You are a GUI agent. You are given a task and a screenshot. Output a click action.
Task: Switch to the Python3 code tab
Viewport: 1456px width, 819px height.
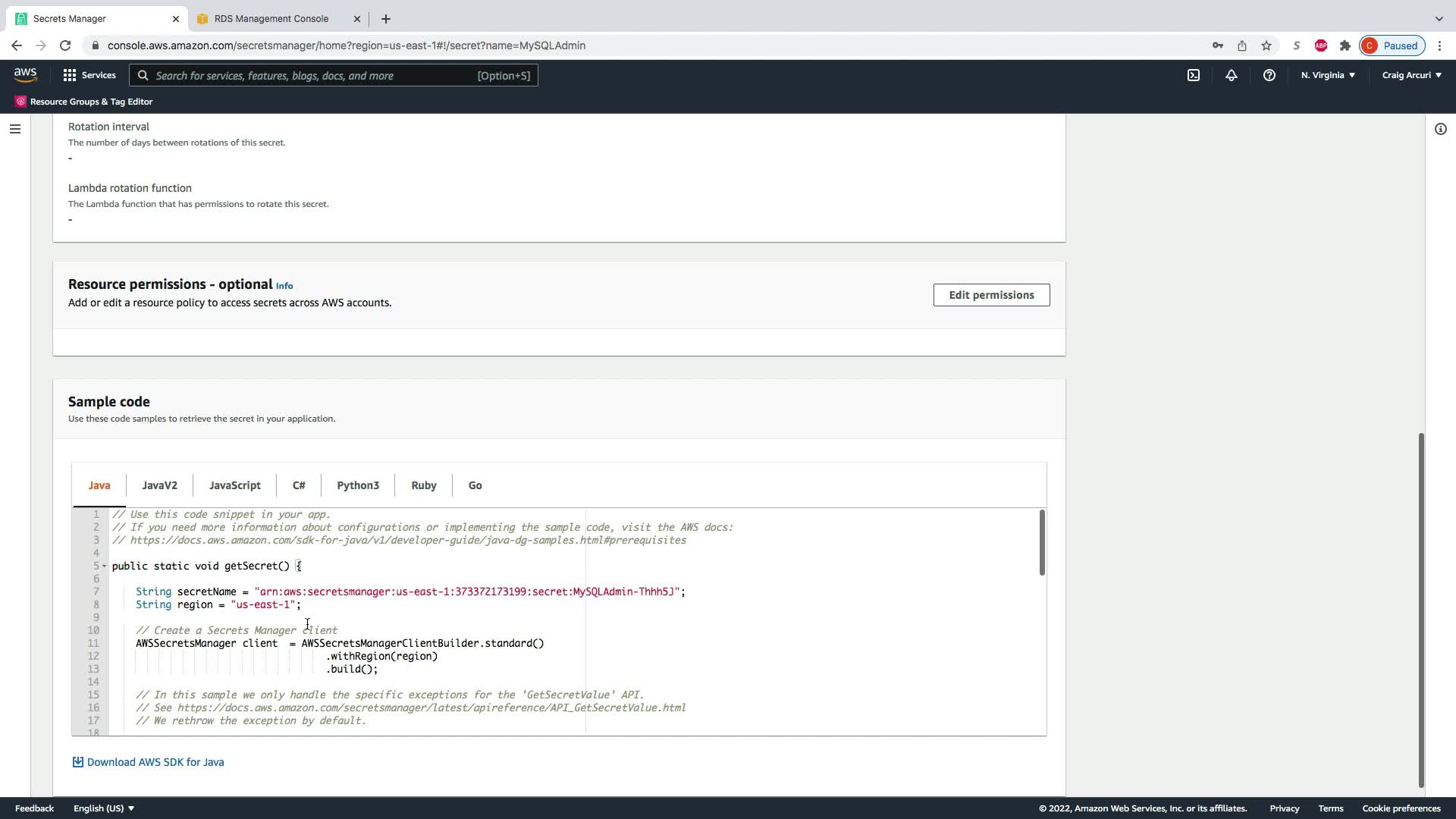click(357, 485)
